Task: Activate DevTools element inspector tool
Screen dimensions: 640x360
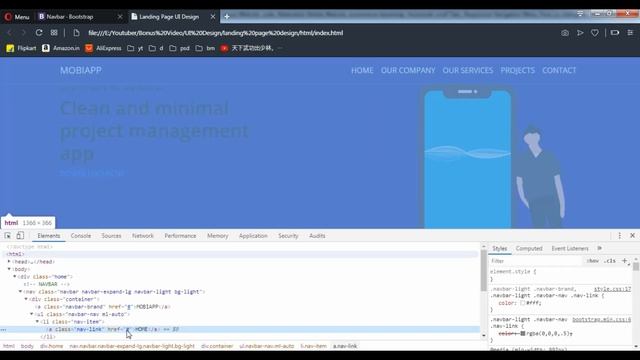Action: pos(8,236)
